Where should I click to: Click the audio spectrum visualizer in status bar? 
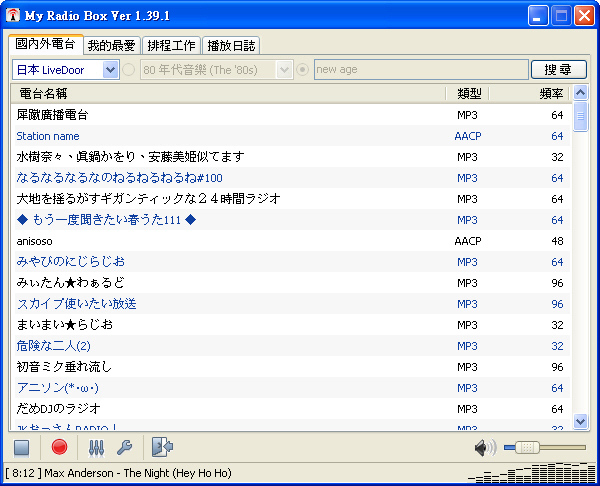pyautogui.click(x=532, y=473)
